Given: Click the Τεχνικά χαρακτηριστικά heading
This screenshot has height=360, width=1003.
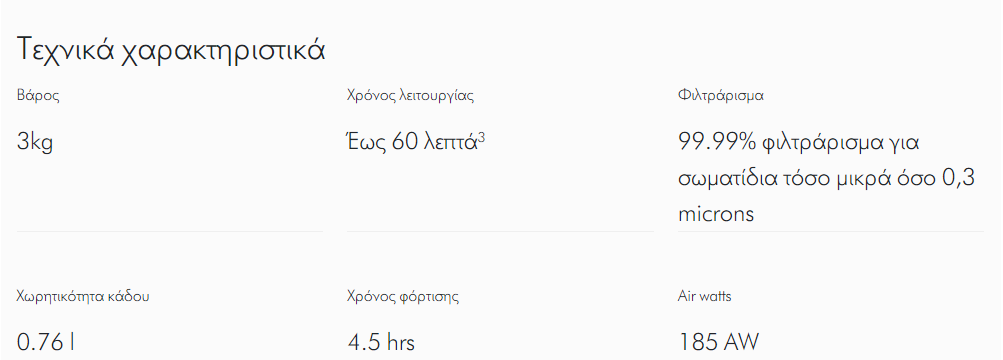Looking at the screenshot, I should [171, 51].
